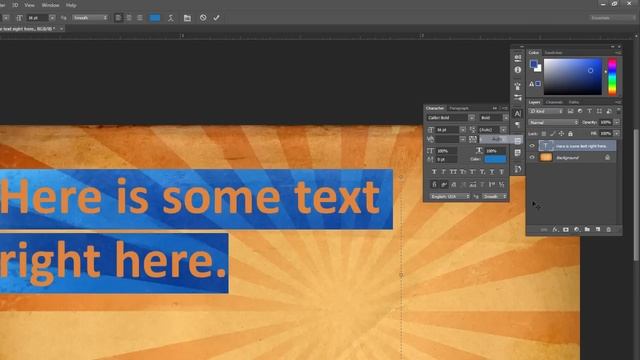Click the font size field in options bar
640x360 pixels.
tap(37, 18)
